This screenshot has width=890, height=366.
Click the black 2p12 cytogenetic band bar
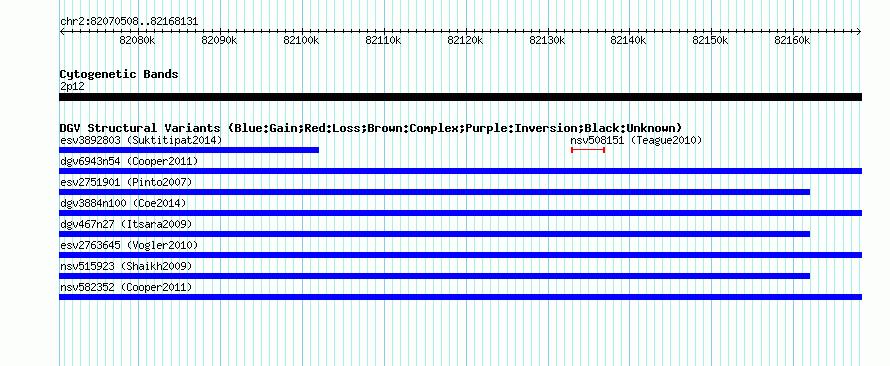tap(460, 97)
